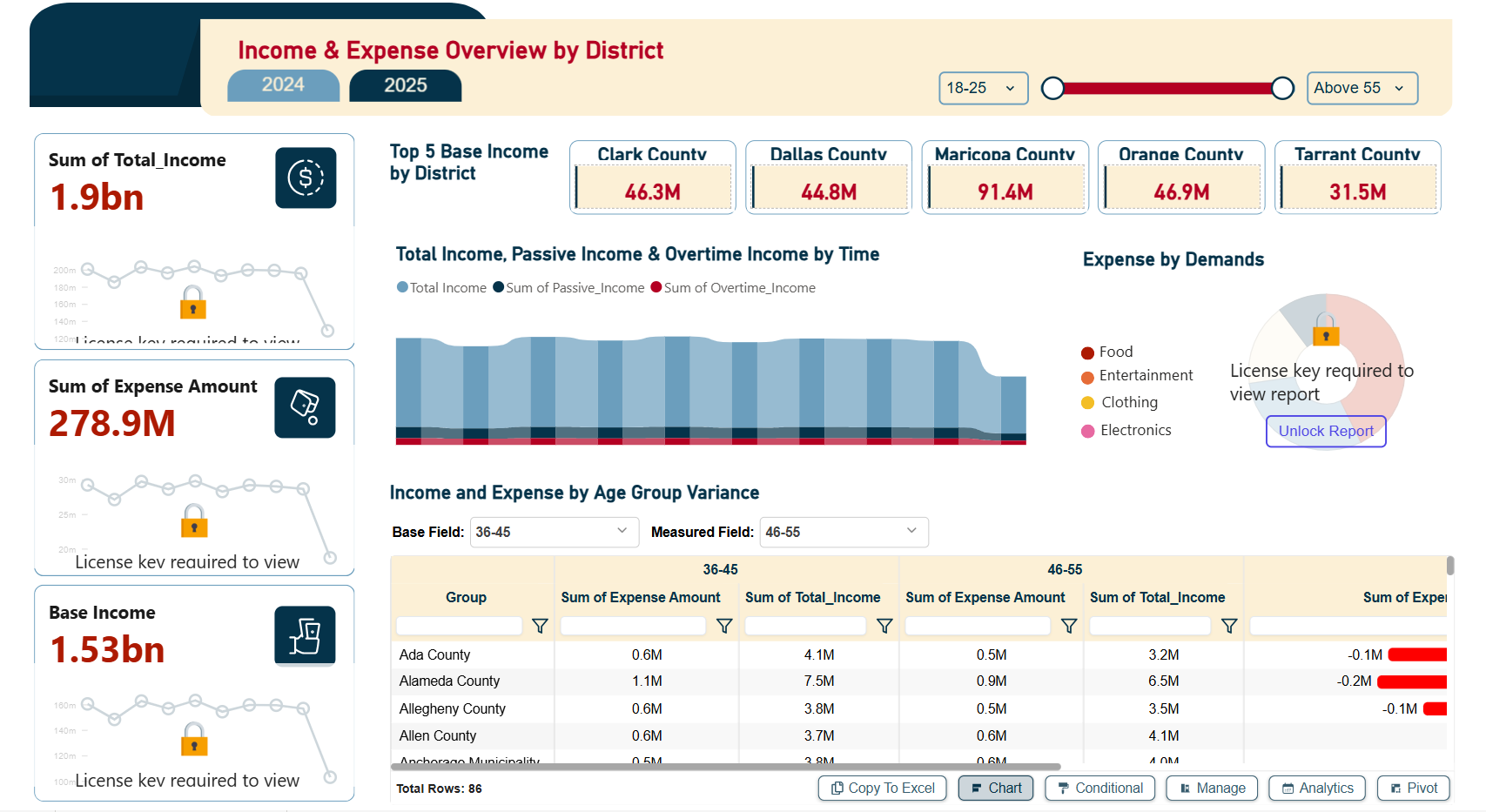This screenshot has height=812, width=1486.
Task: Select the Clothing legend dot
Action: point(1087,403)
